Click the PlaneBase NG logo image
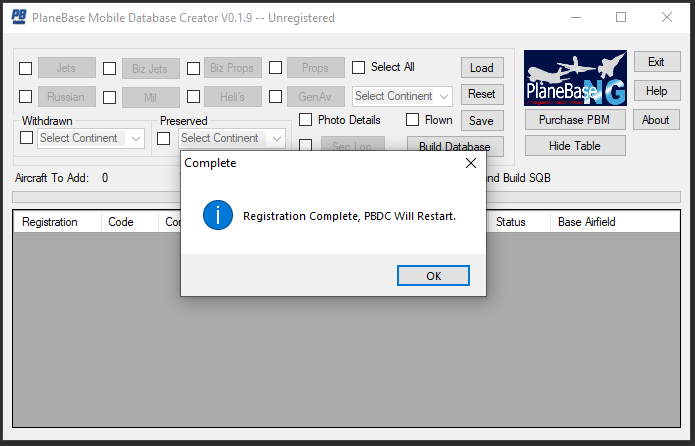 tap(575, 78)
